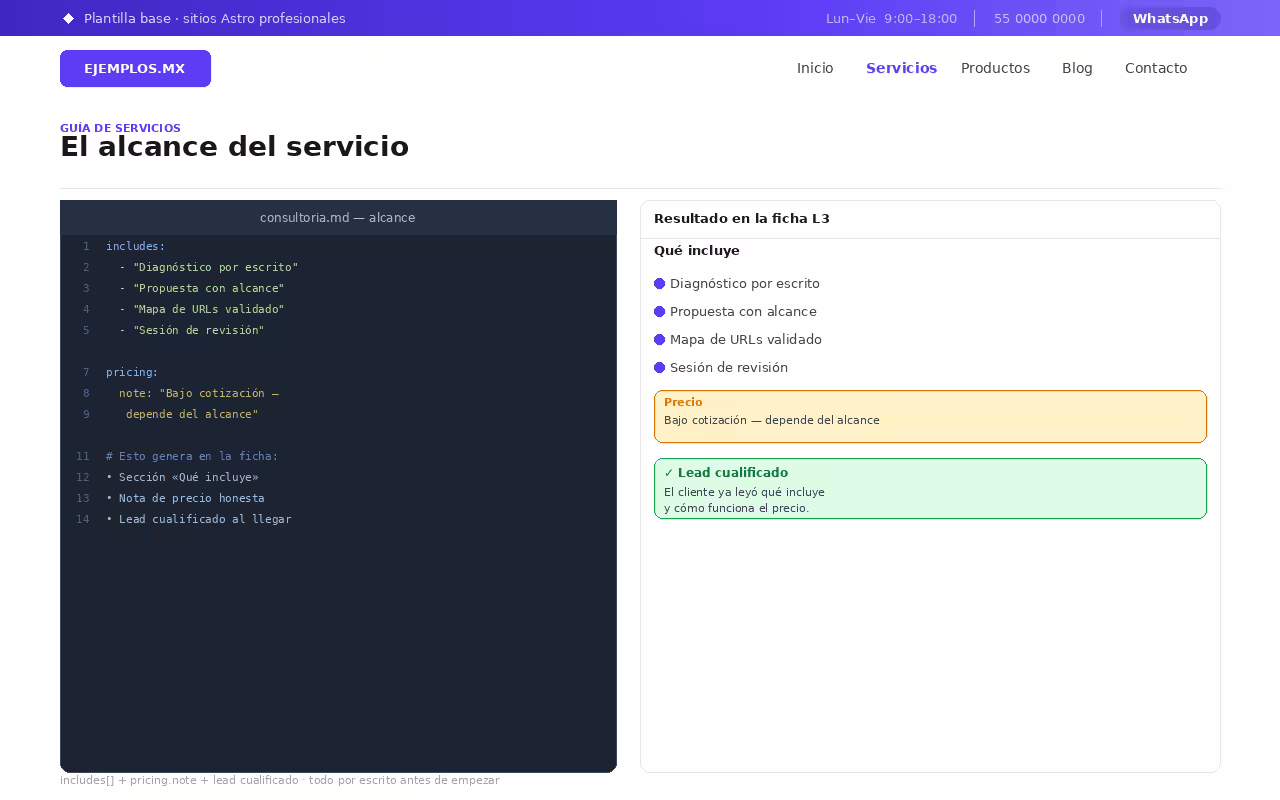Click the diamond icon in top bar

[x=68, y=18]
